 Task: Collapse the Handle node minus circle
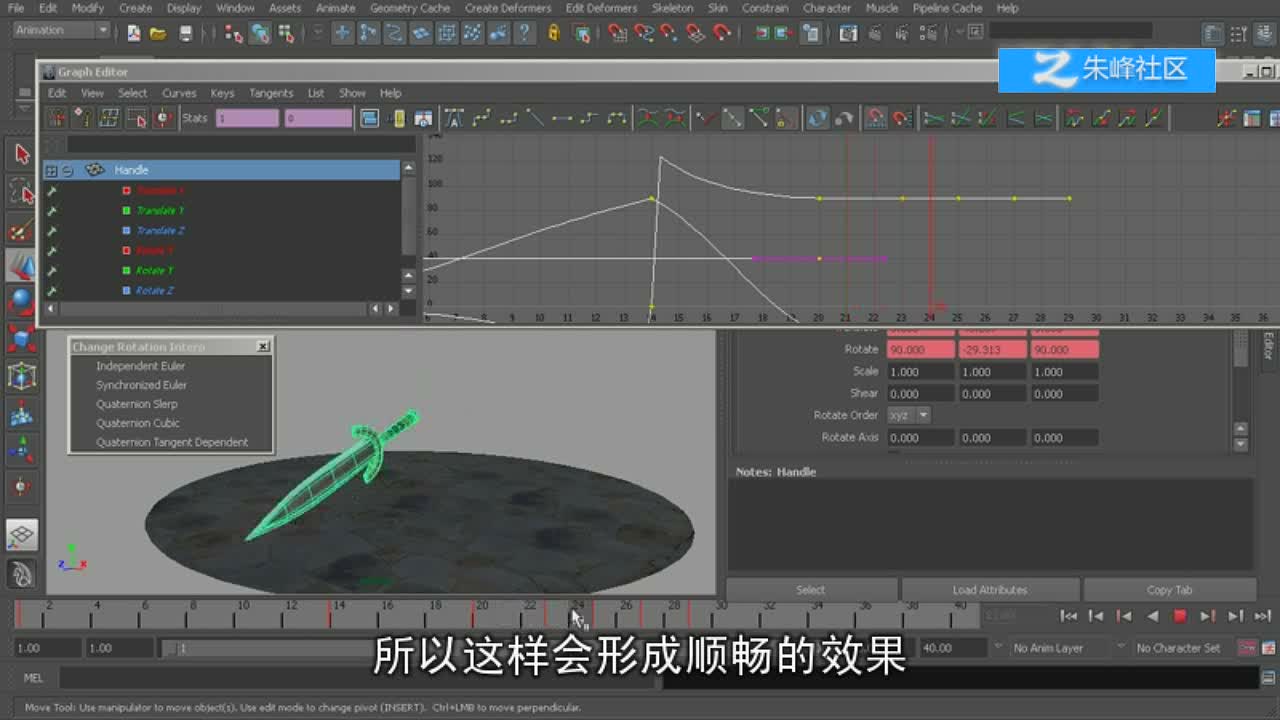coord(67,171)
